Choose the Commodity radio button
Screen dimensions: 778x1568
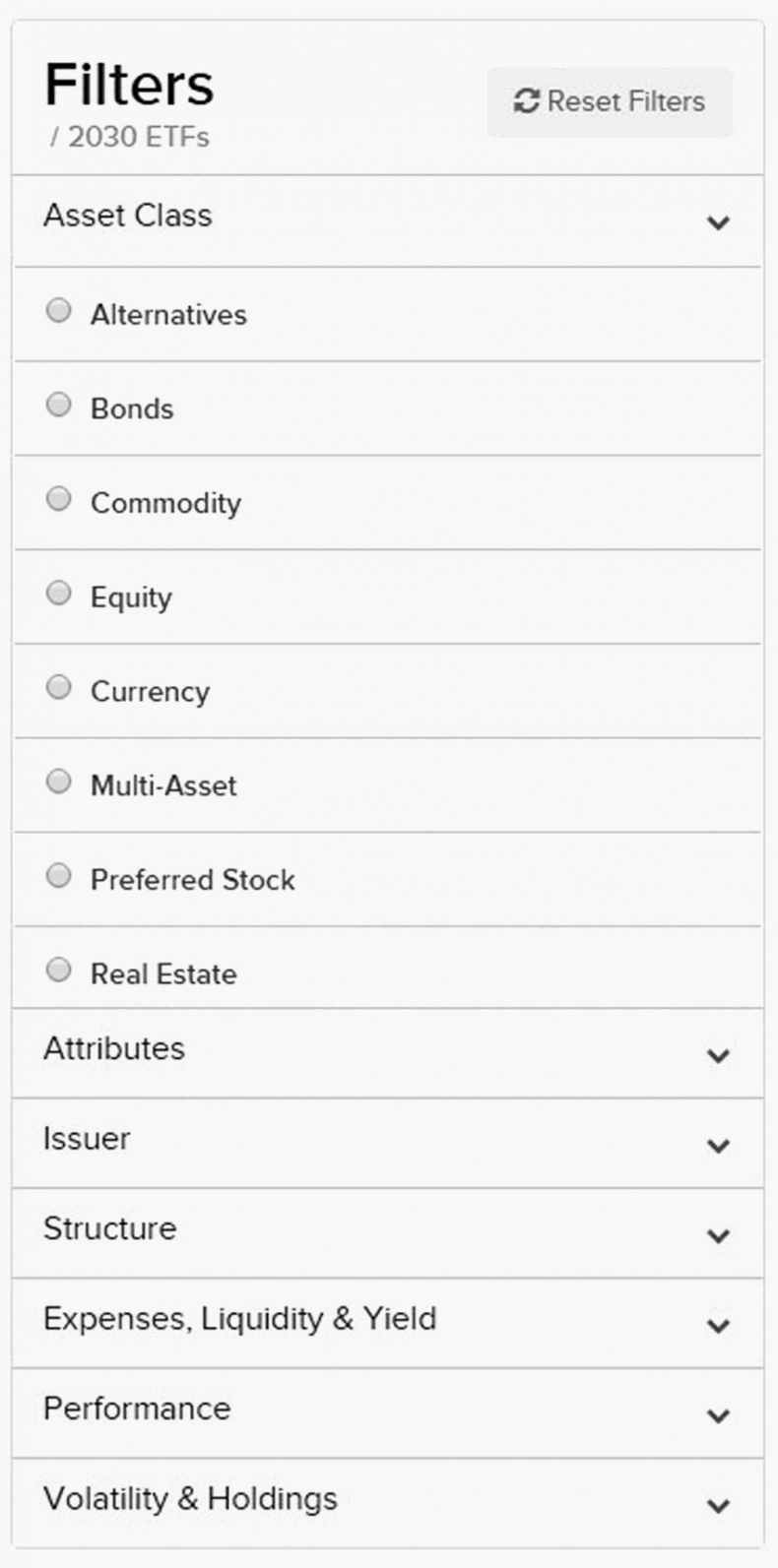pos(59,499)
